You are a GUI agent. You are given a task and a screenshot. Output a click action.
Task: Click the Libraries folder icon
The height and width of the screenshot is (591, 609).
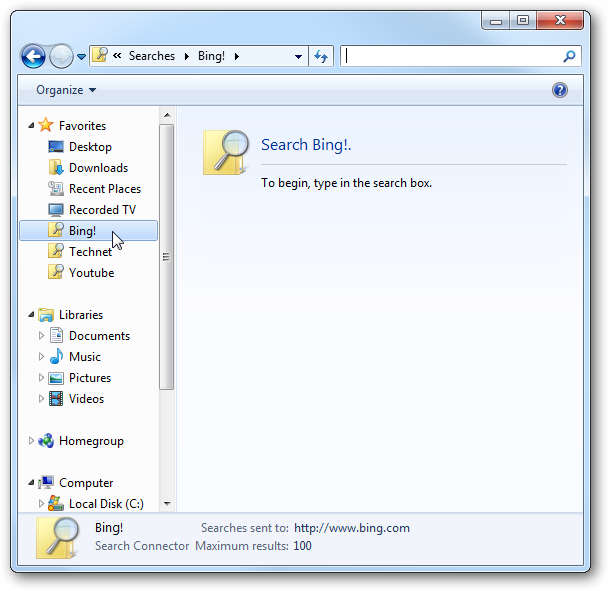[x=46, y=315]
